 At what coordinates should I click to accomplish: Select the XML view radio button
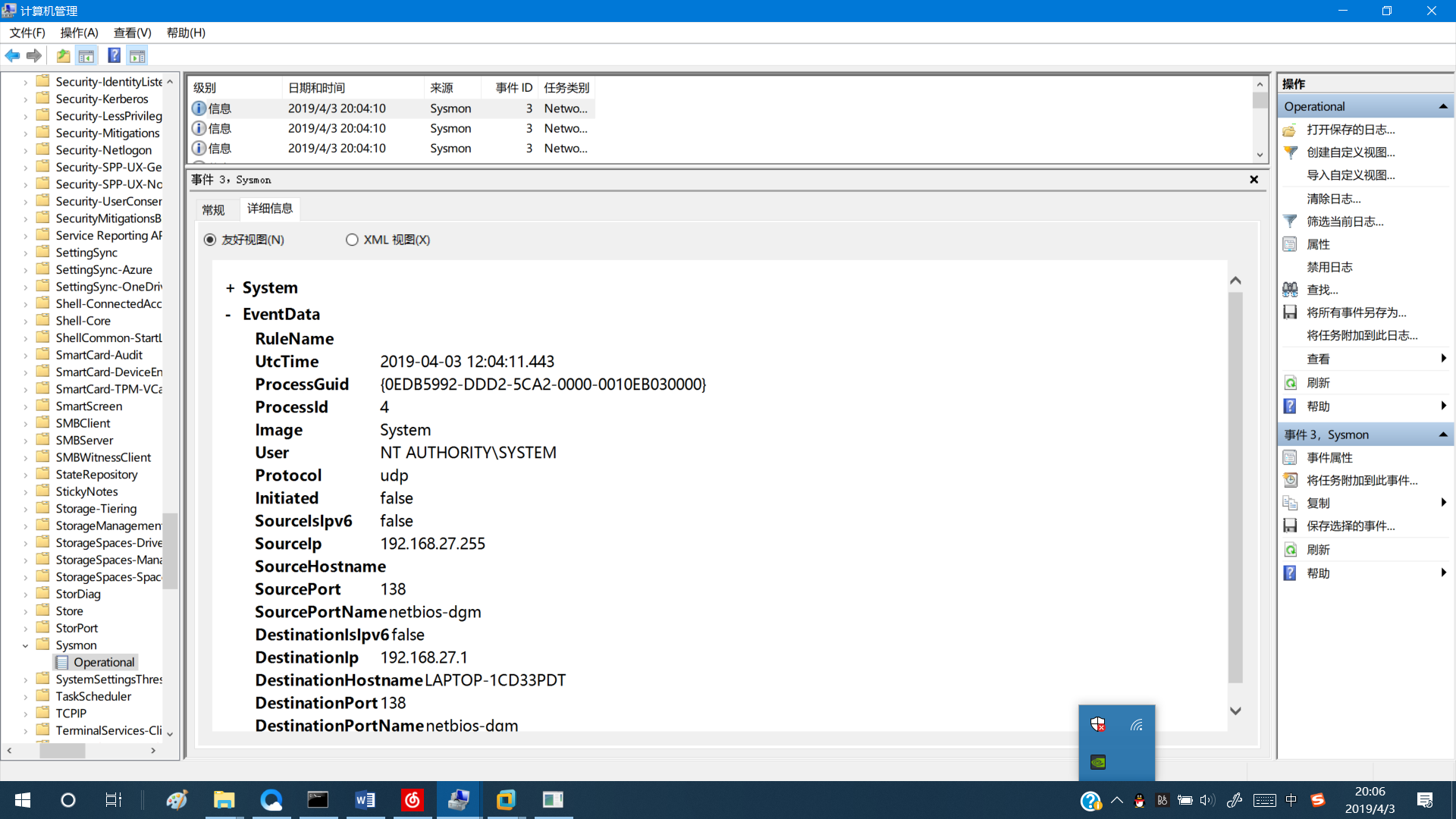352,240
